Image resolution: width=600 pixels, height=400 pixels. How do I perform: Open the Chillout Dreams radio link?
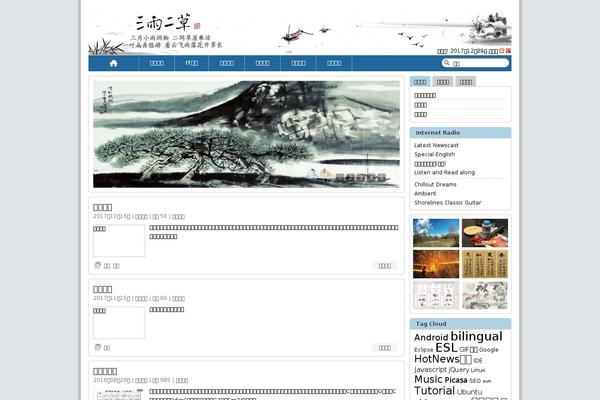[435, 184]
